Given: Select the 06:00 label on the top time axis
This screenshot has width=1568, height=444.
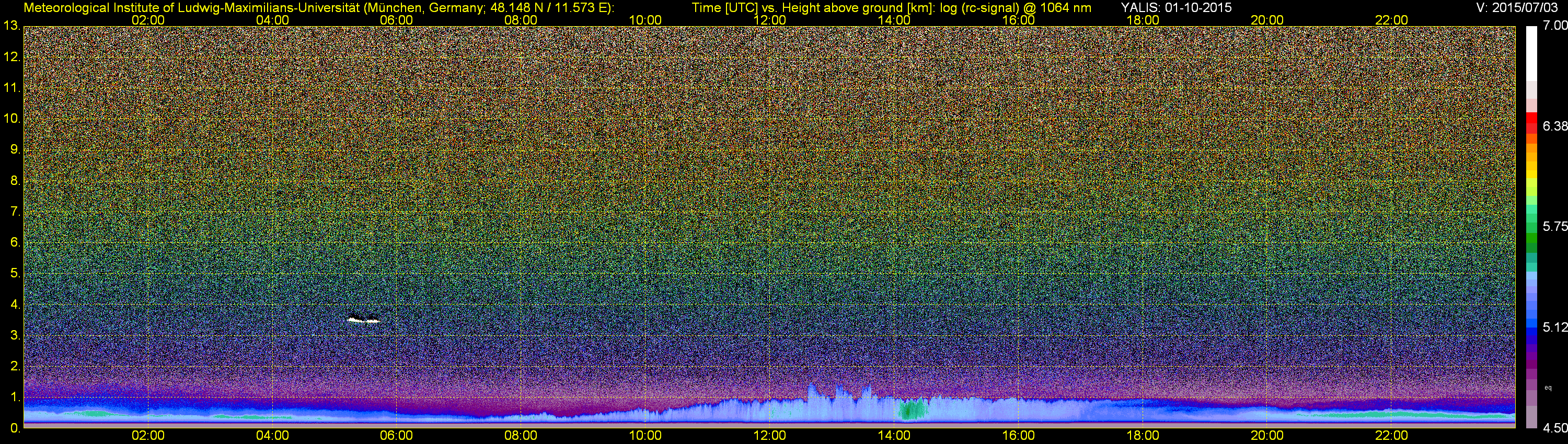Looking at the screenshot, I should tap(396, 20).
